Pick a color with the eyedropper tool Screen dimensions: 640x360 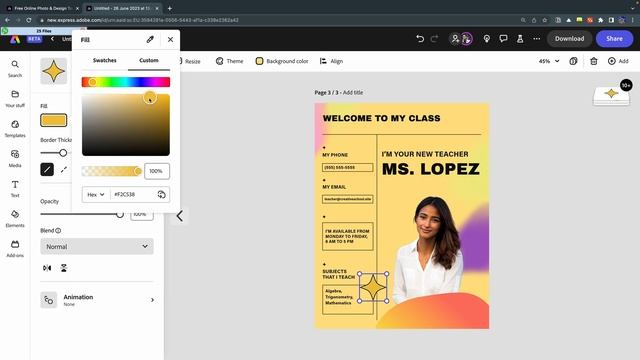(x=150, y=39)
